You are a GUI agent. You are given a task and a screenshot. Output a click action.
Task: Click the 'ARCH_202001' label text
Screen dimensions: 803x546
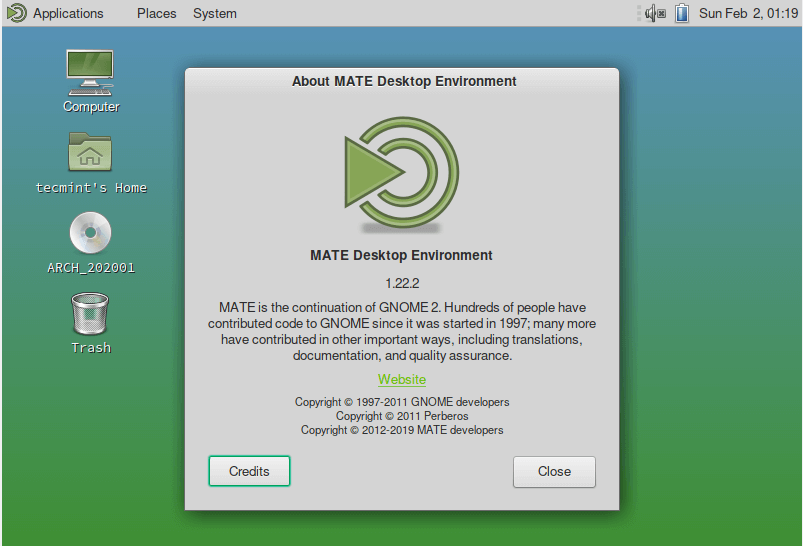click(91, 268)
